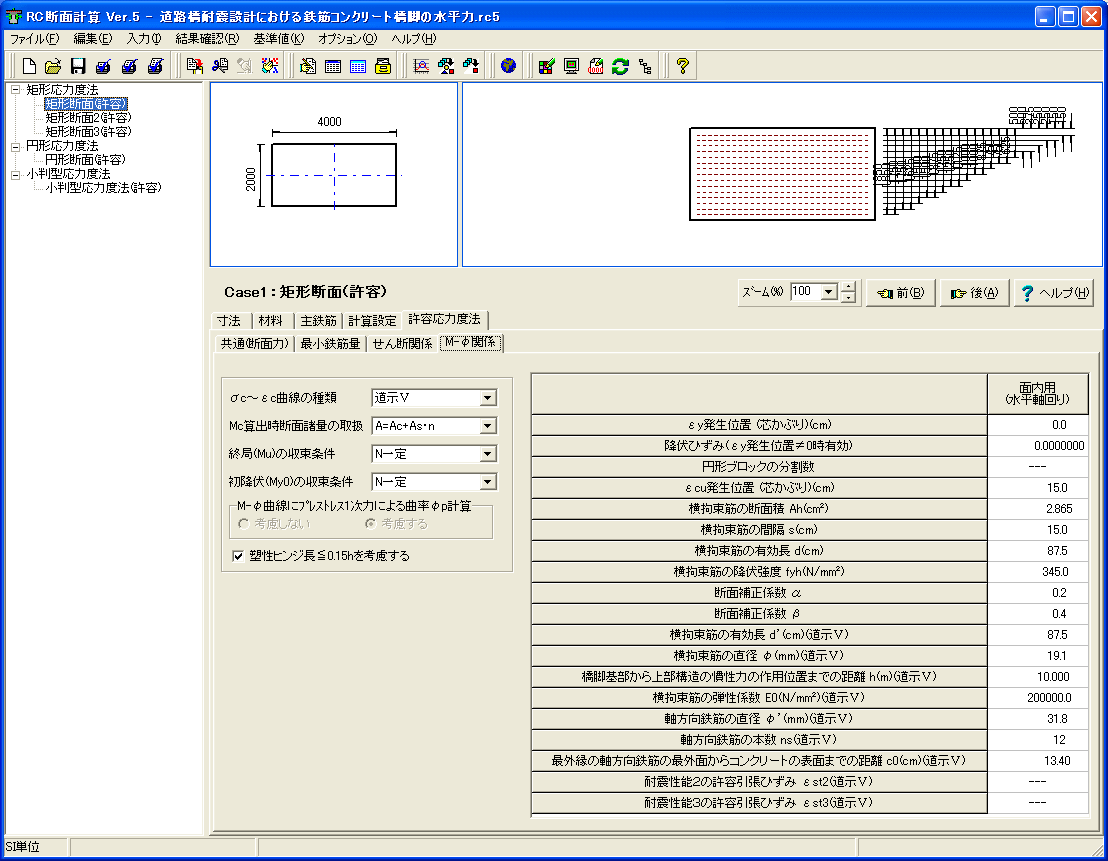This screenshot has width=1108, height=861.
Task: Click the zoom percentage spinner up arrow
Action: [849, 287]
